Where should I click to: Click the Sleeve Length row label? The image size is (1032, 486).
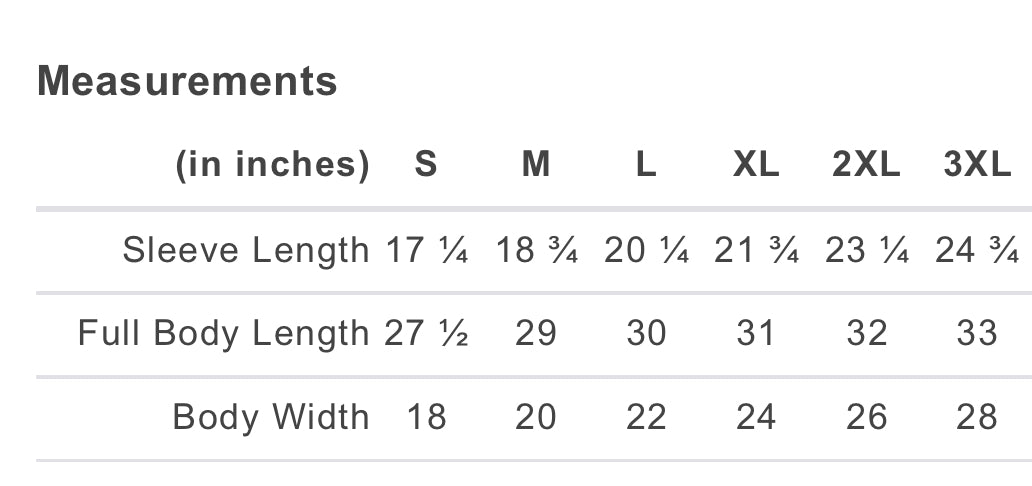tap(245, 251)
